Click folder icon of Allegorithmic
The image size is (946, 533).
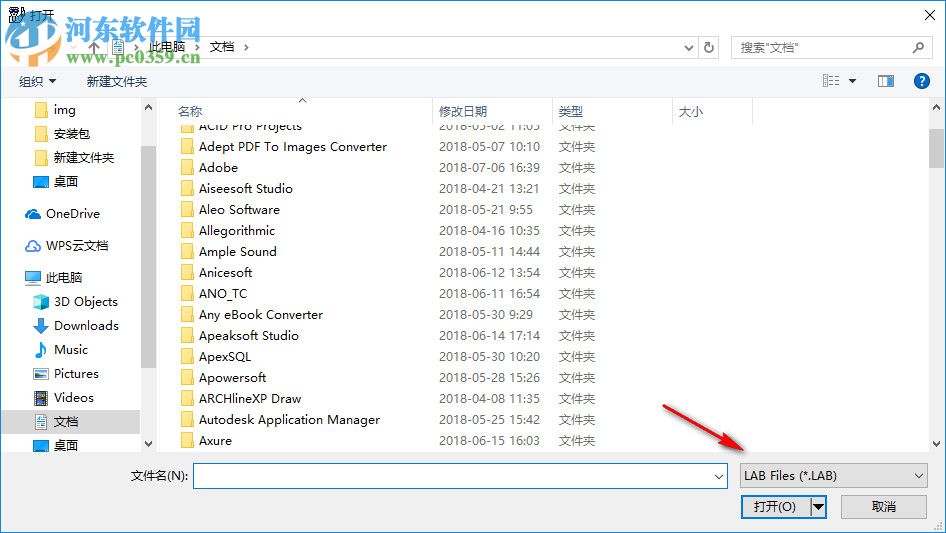[187, 231]
